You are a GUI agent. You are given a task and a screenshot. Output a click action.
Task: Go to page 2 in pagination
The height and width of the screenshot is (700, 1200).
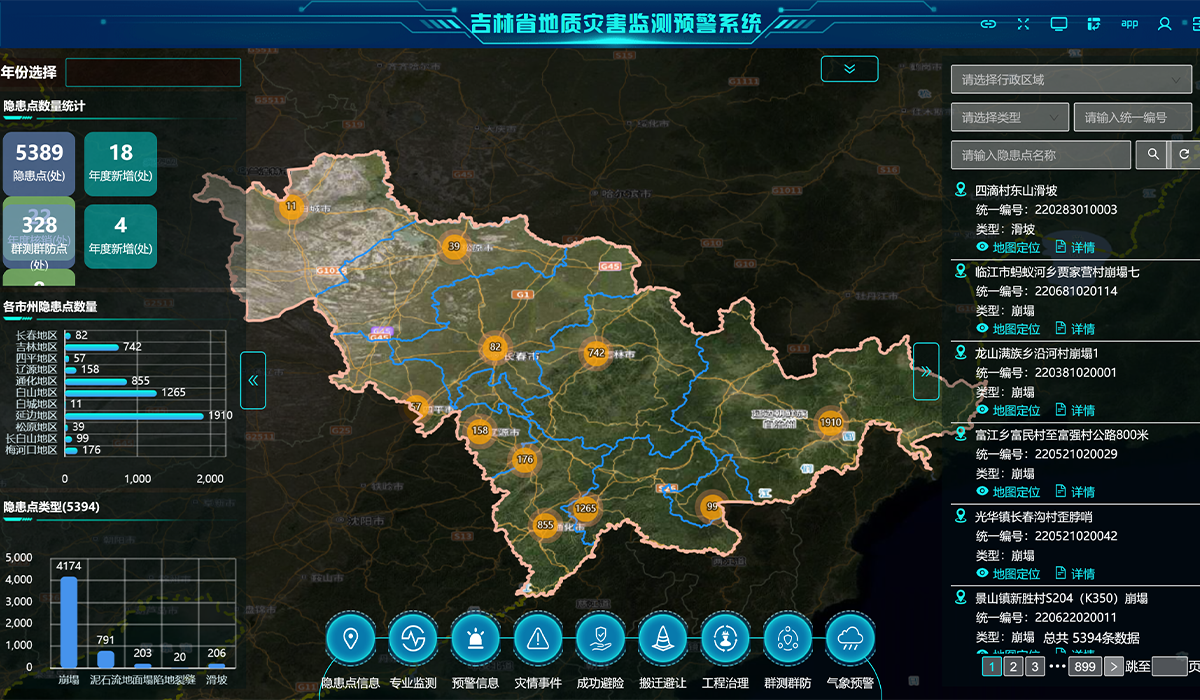click(1013, 667)
